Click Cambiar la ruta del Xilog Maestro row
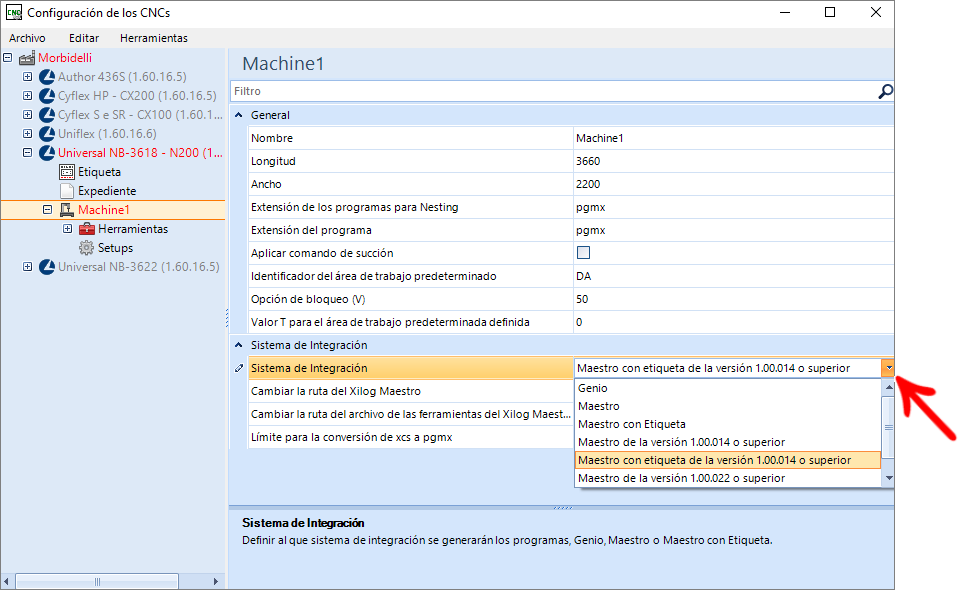 coord(411,391)
